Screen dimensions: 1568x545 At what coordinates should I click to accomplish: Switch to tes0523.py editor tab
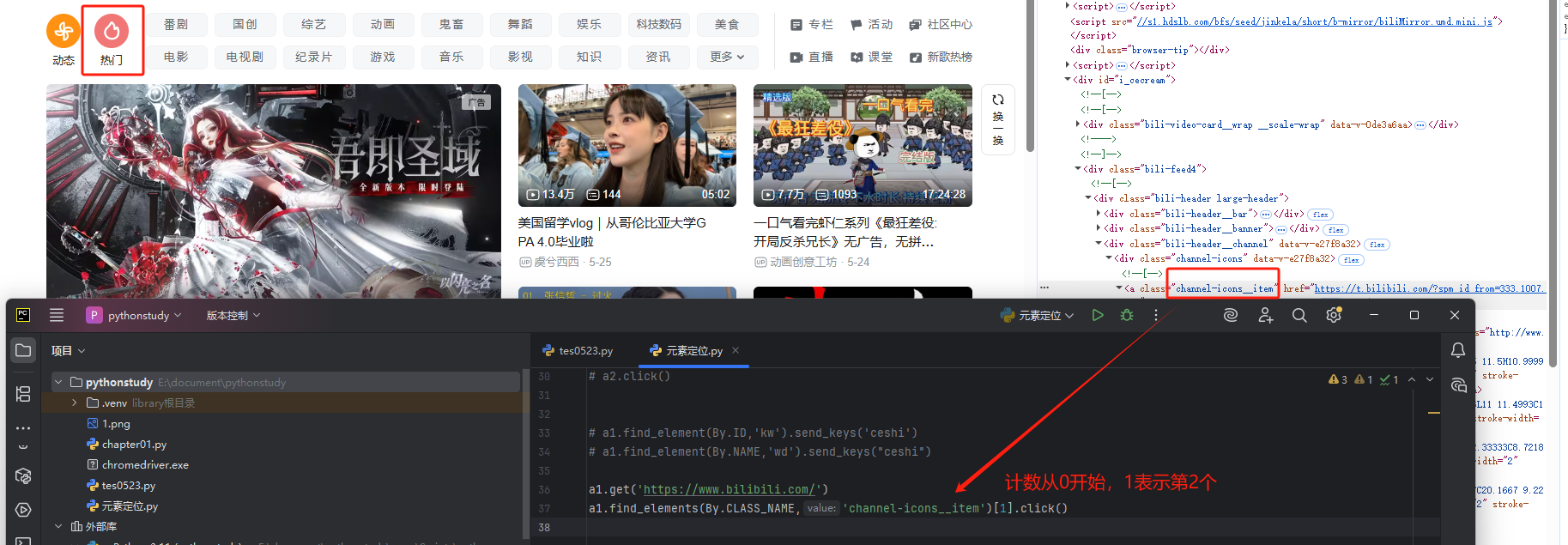point(578,350)
